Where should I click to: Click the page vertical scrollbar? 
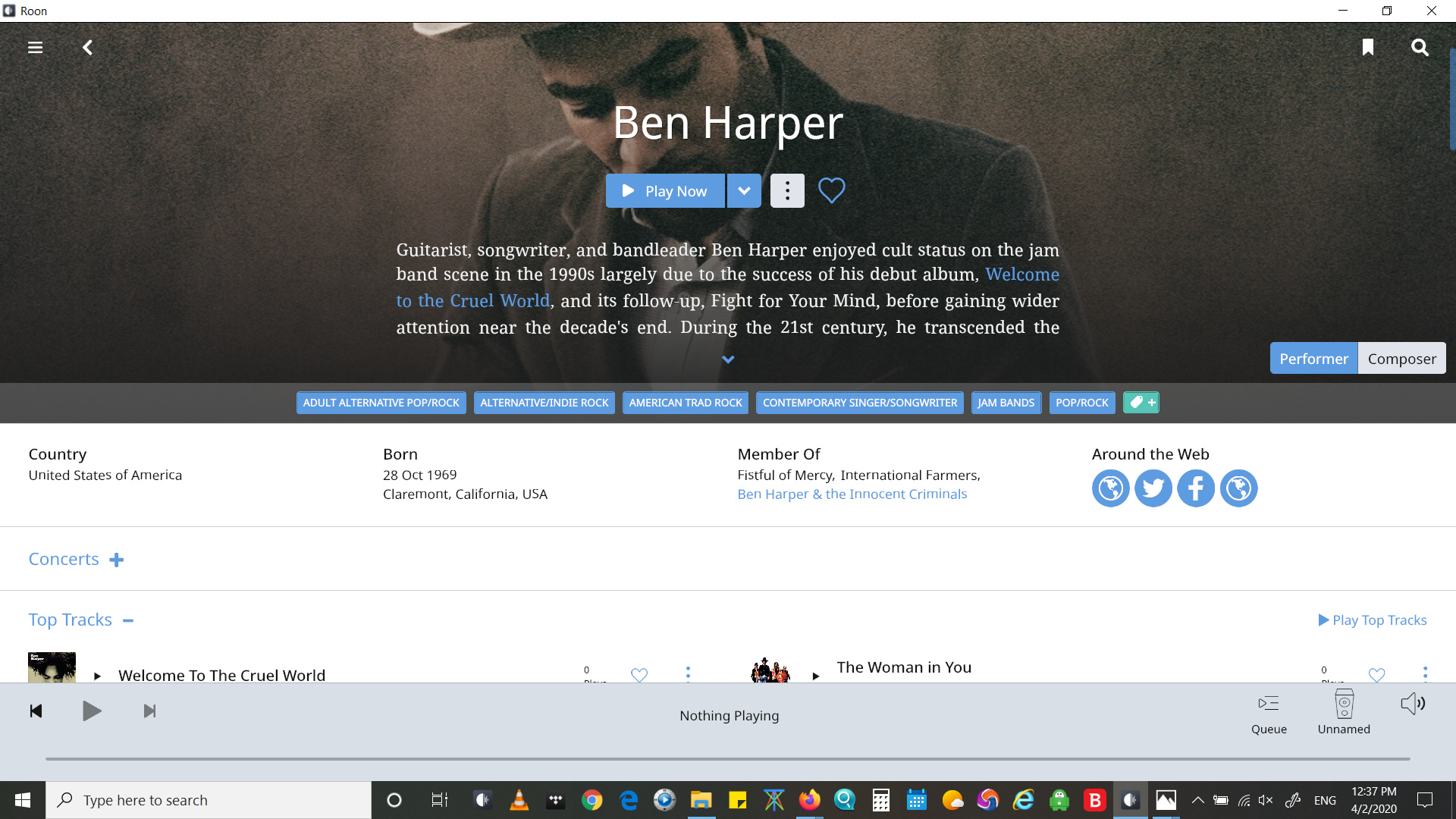click(x=1452, y=99)
